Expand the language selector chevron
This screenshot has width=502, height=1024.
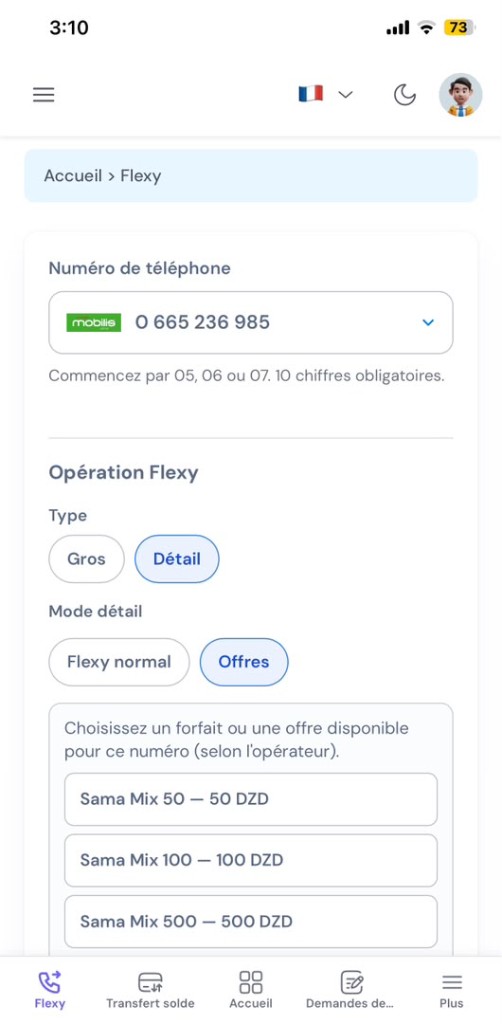[x=345, y=95]
